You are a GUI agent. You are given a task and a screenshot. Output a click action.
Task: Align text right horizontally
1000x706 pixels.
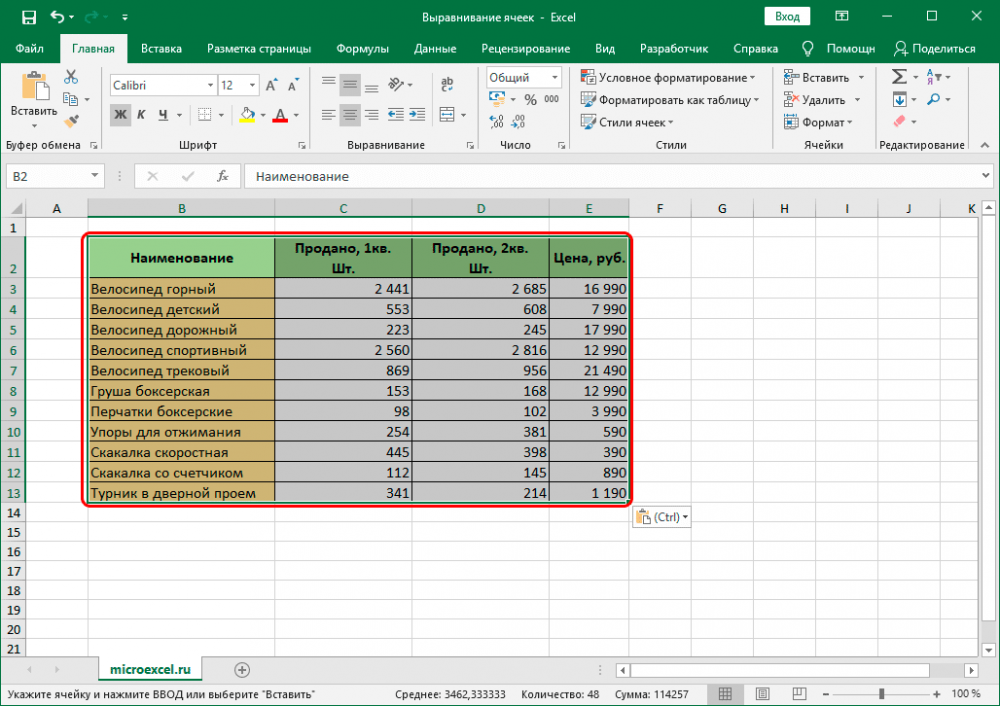[x=371, y=115]
